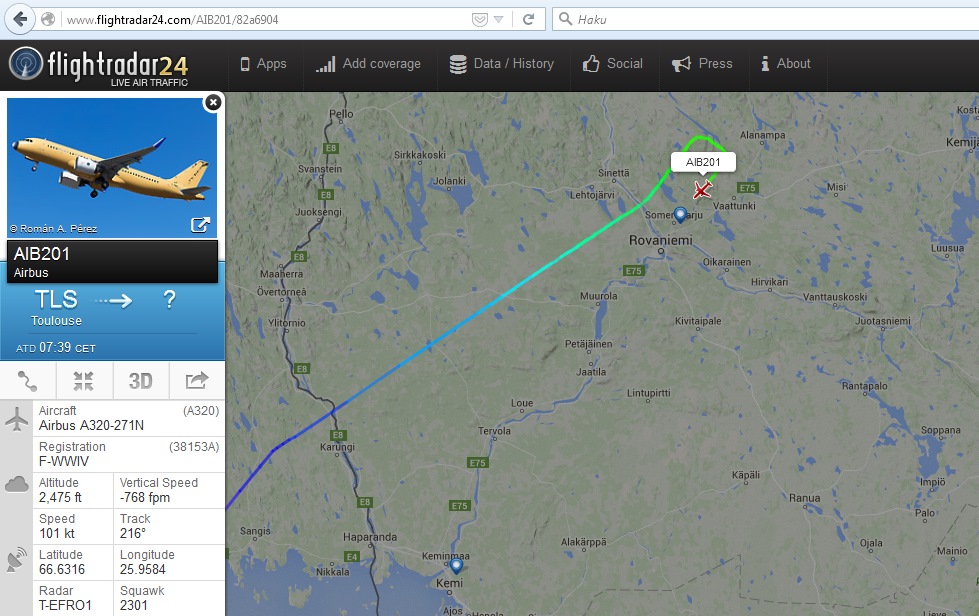Click the flightradar24 logo
The image size is (979, 616).
coord(98,66)
